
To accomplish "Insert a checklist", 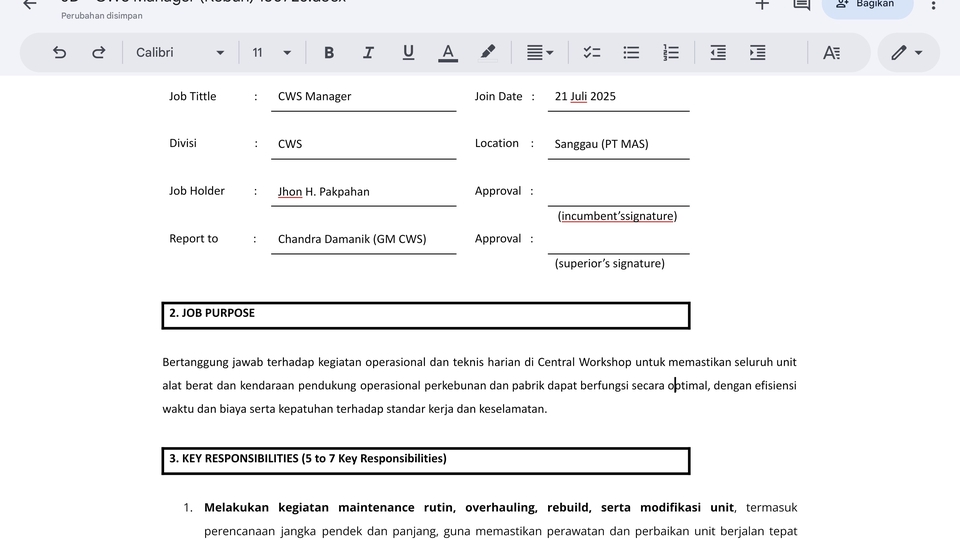I will (591, 53).
